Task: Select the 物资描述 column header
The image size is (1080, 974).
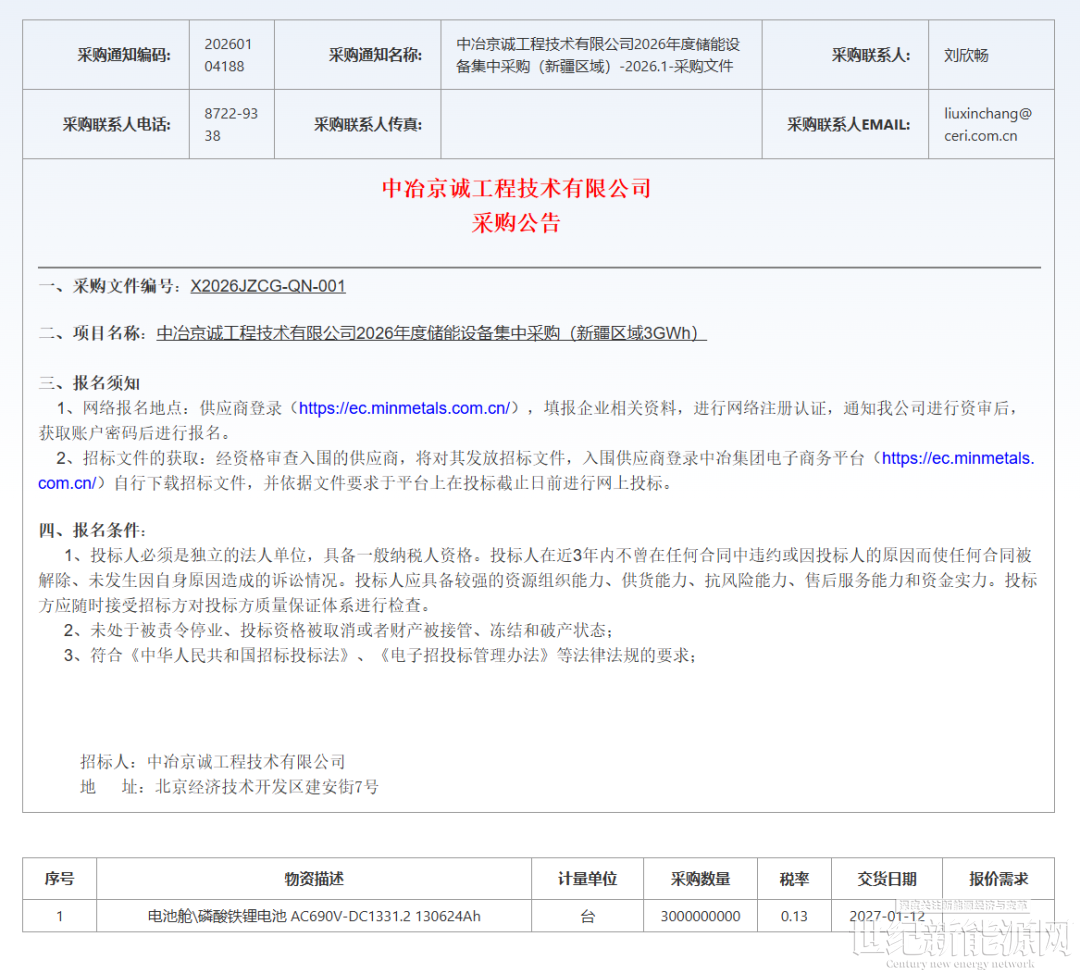Action: 314,879
